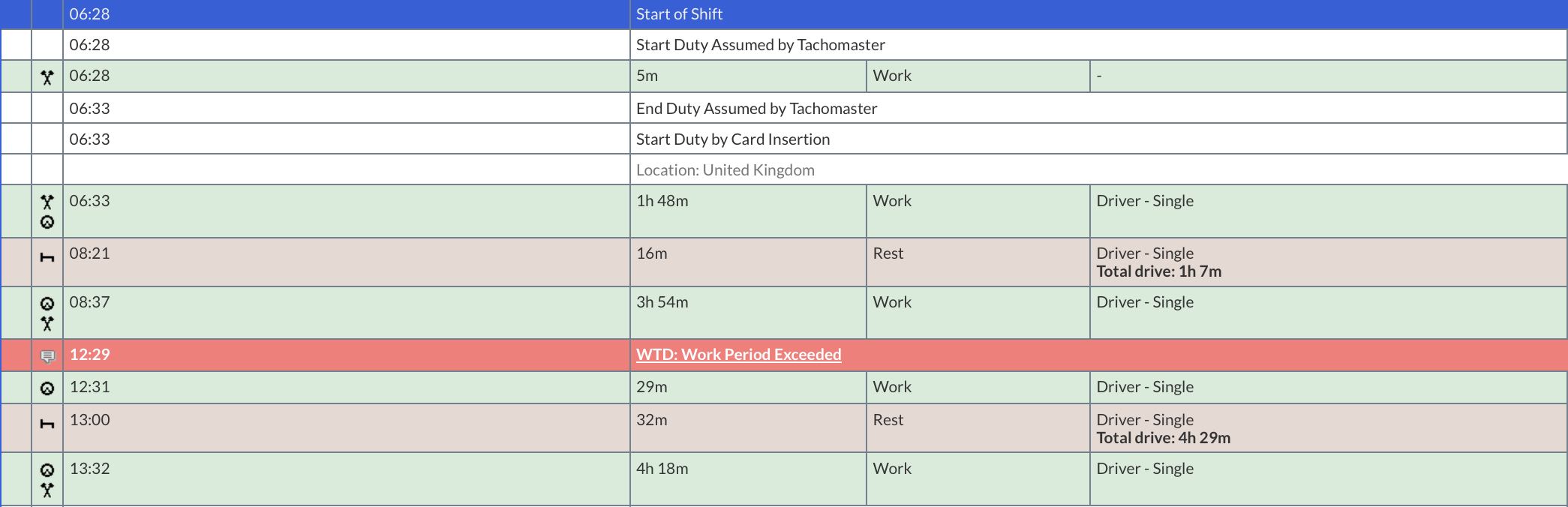The height and width of the screenshot is (507, 1568).
Task: Click the work icon in the 06:28 row
Action: 47,77
